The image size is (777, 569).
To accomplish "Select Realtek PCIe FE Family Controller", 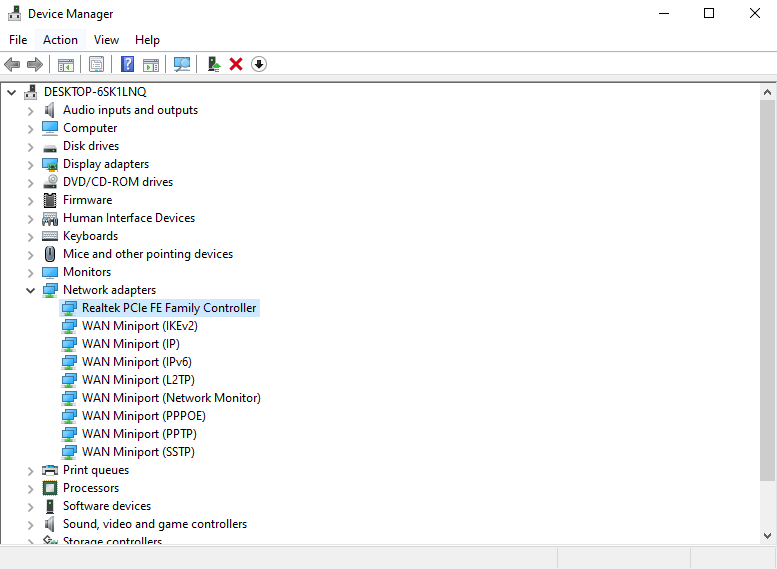I will click(x=168, y=308).
